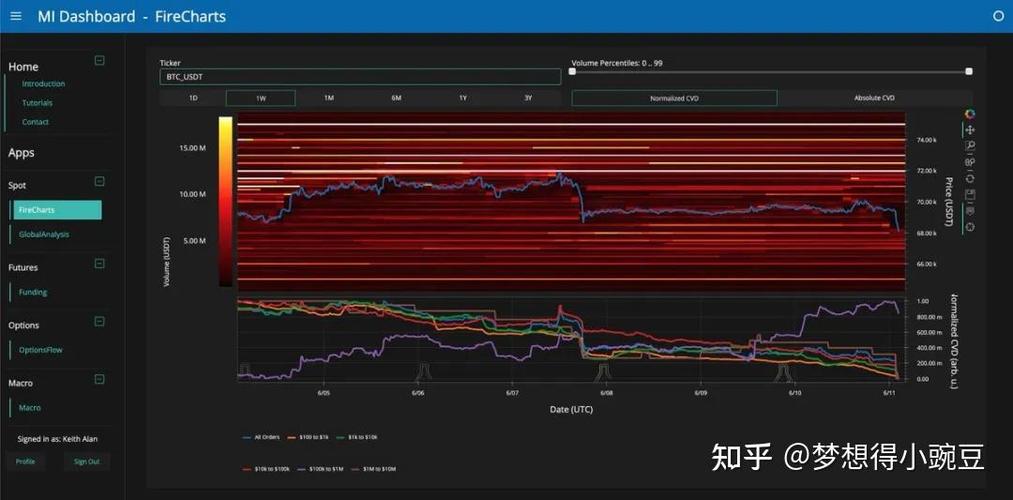Switch to Absolute CVD tab
This screenshot has width=1013, height=500.
point(874,98)
